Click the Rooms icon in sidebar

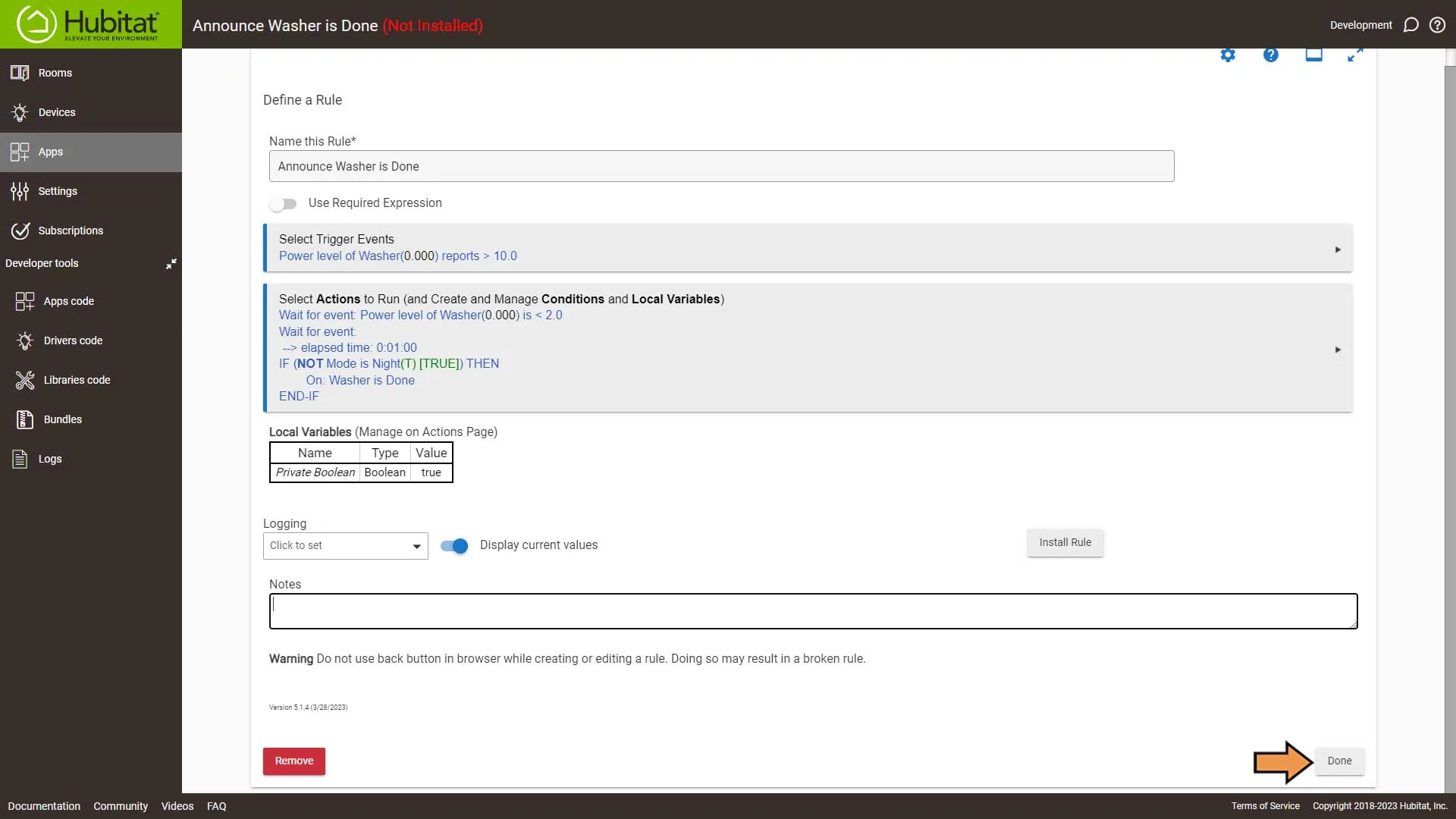[21, 72]
